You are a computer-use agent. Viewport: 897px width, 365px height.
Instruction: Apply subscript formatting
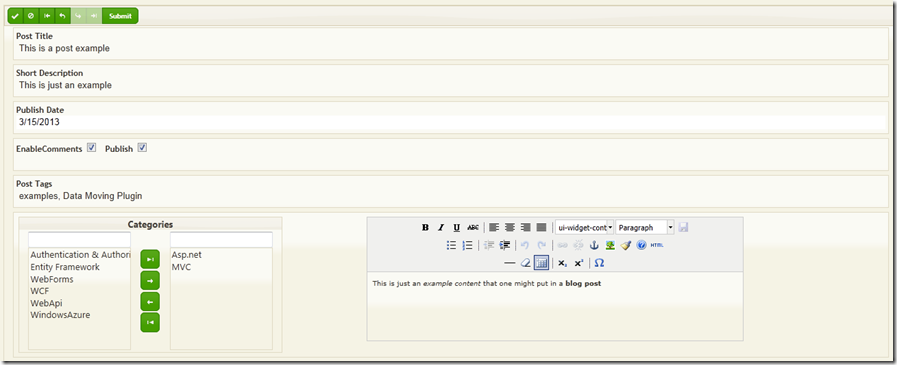[562, 263]
